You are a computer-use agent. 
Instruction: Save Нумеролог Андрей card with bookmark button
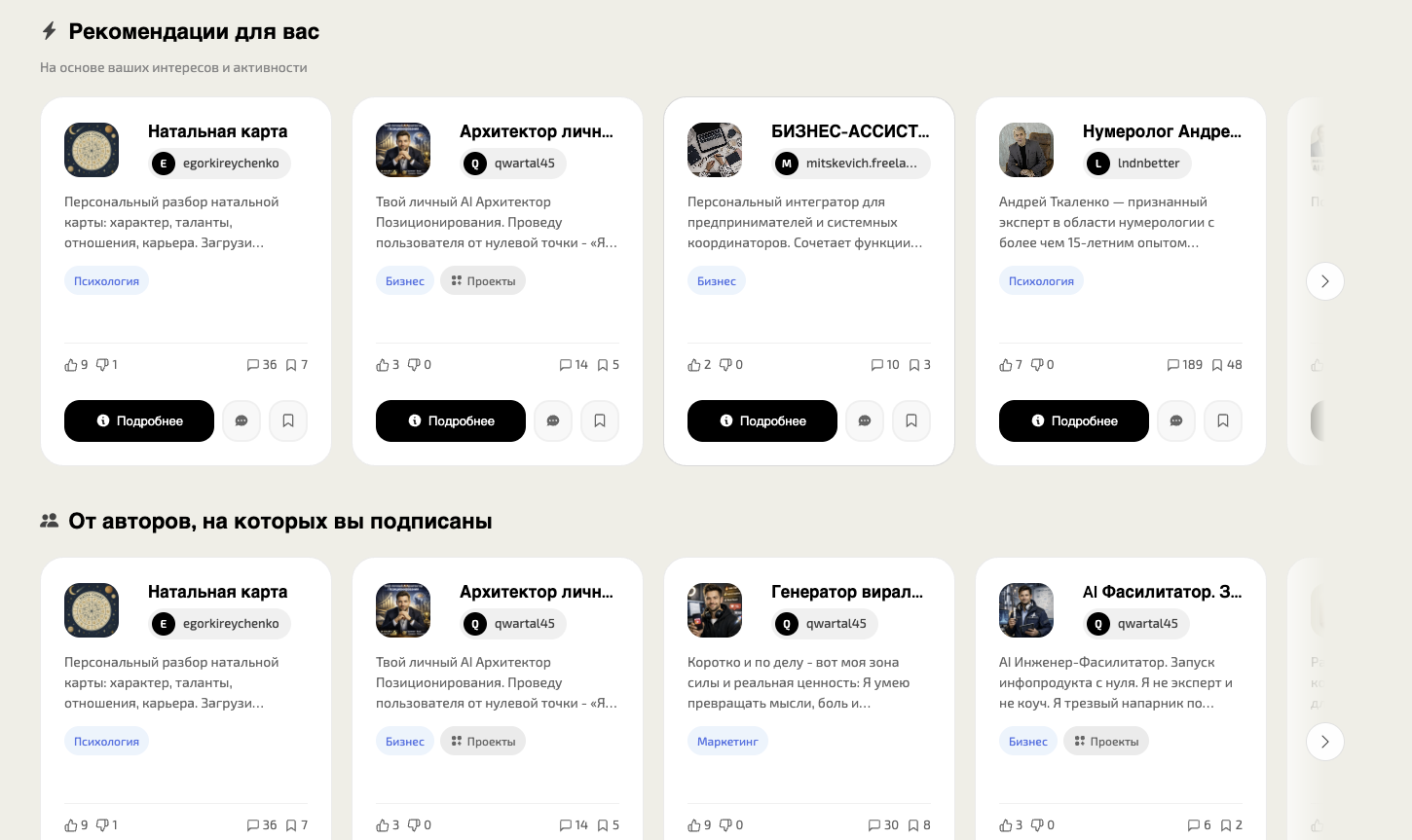pos(1223,421)
